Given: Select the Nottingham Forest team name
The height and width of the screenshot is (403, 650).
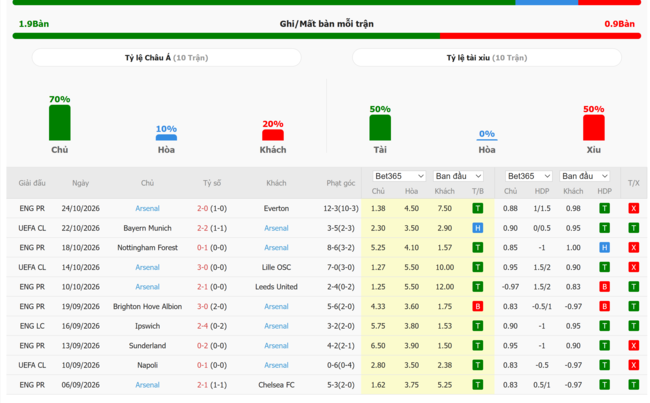Looking at the screenshot, I should (x=147, y=248).
